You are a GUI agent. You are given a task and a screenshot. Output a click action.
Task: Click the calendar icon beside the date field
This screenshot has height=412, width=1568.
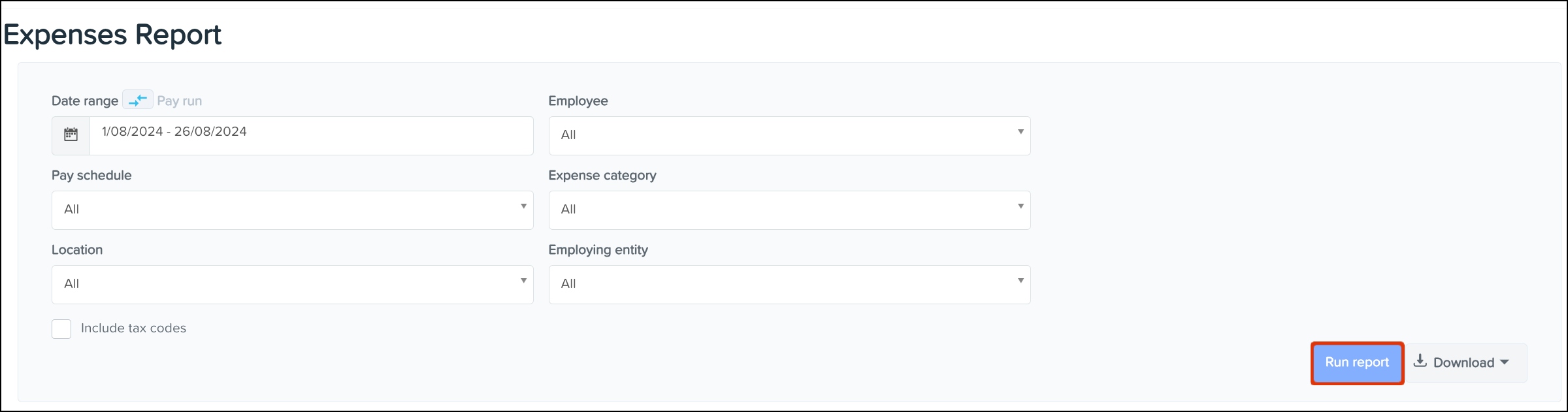click(71, 135)
